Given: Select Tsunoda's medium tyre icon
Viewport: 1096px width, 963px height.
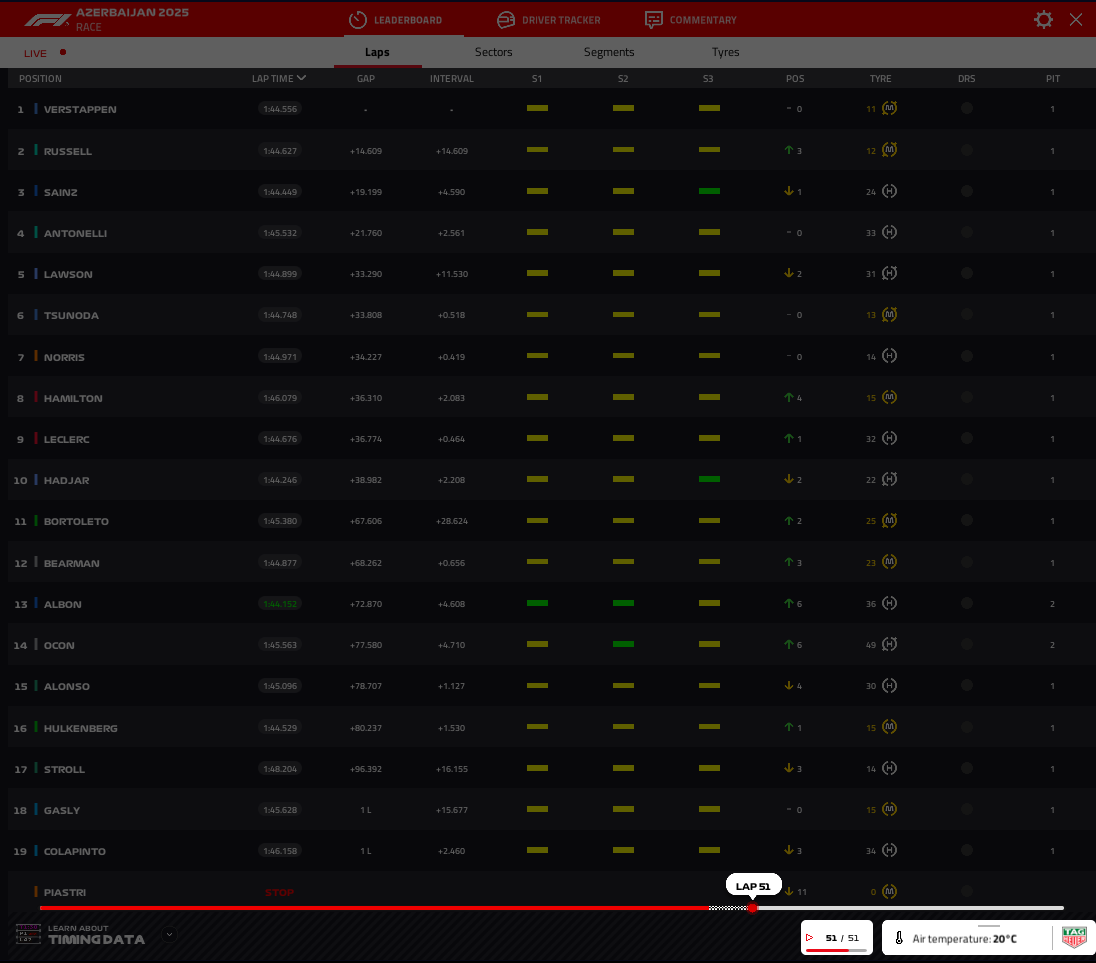Looking at the screenshot, I should (x=889, y=314).
